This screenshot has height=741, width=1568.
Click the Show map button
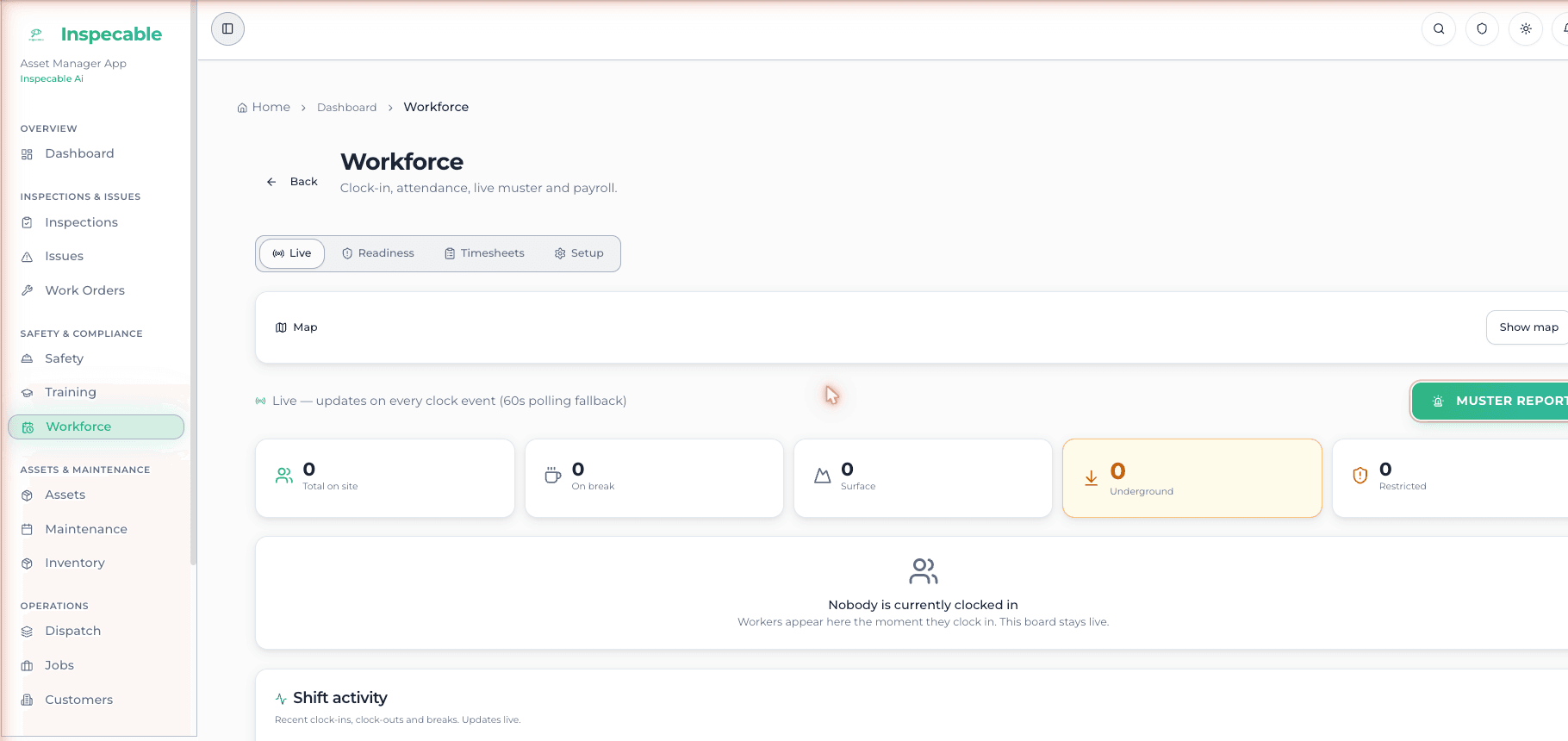pos(1528,327)
